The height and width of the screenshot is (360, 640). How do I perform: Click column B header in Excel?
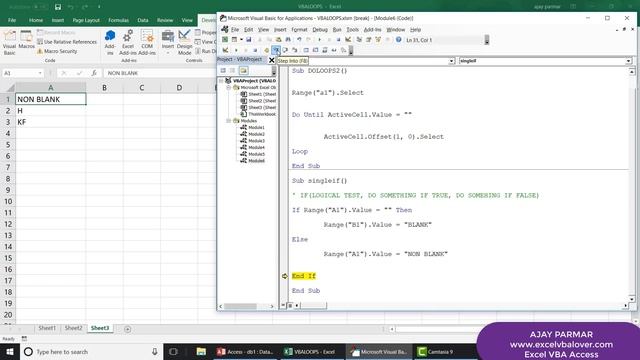point(104,88)
